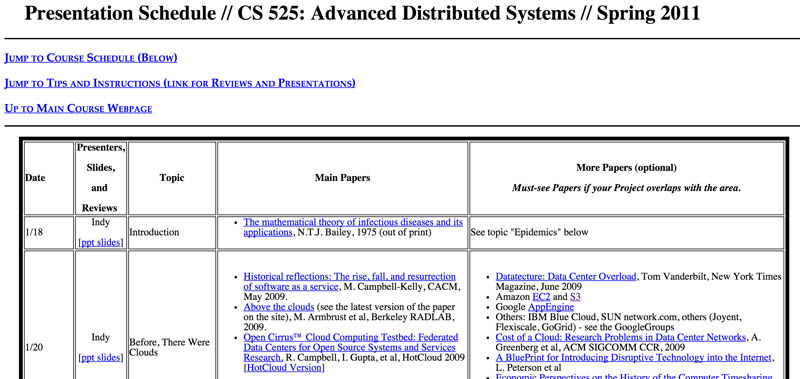Open the Google 'AppEngine' link
The image size is (800, 379).
(551, 307)
